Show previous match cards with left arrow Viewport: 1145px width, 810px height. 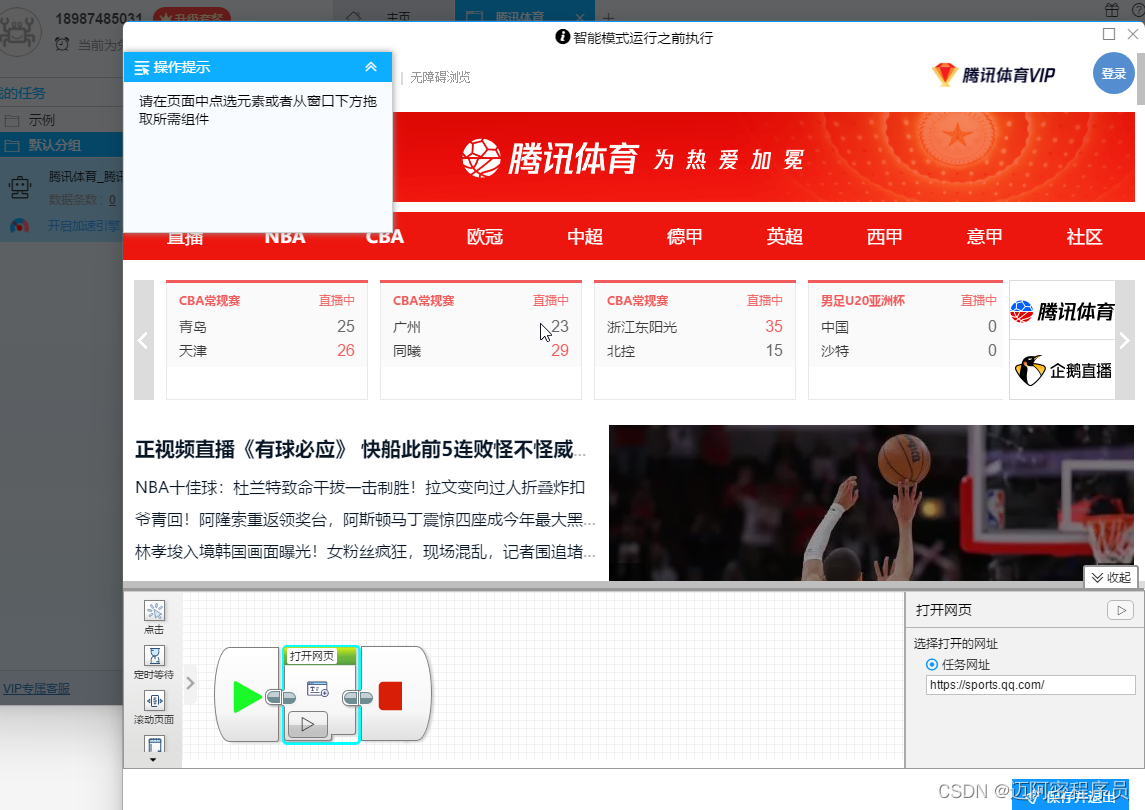(144, 340)
